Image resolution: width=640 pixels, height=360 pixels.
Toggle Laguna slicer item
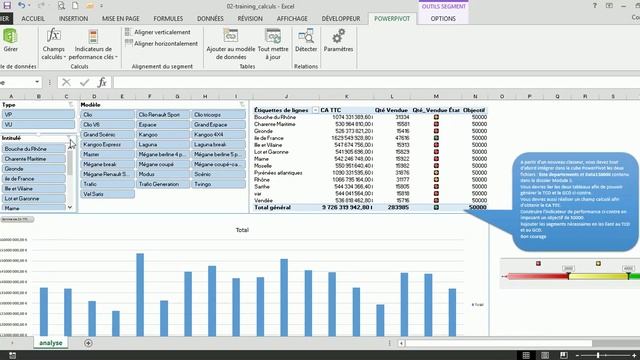click(x=163, y=144)
